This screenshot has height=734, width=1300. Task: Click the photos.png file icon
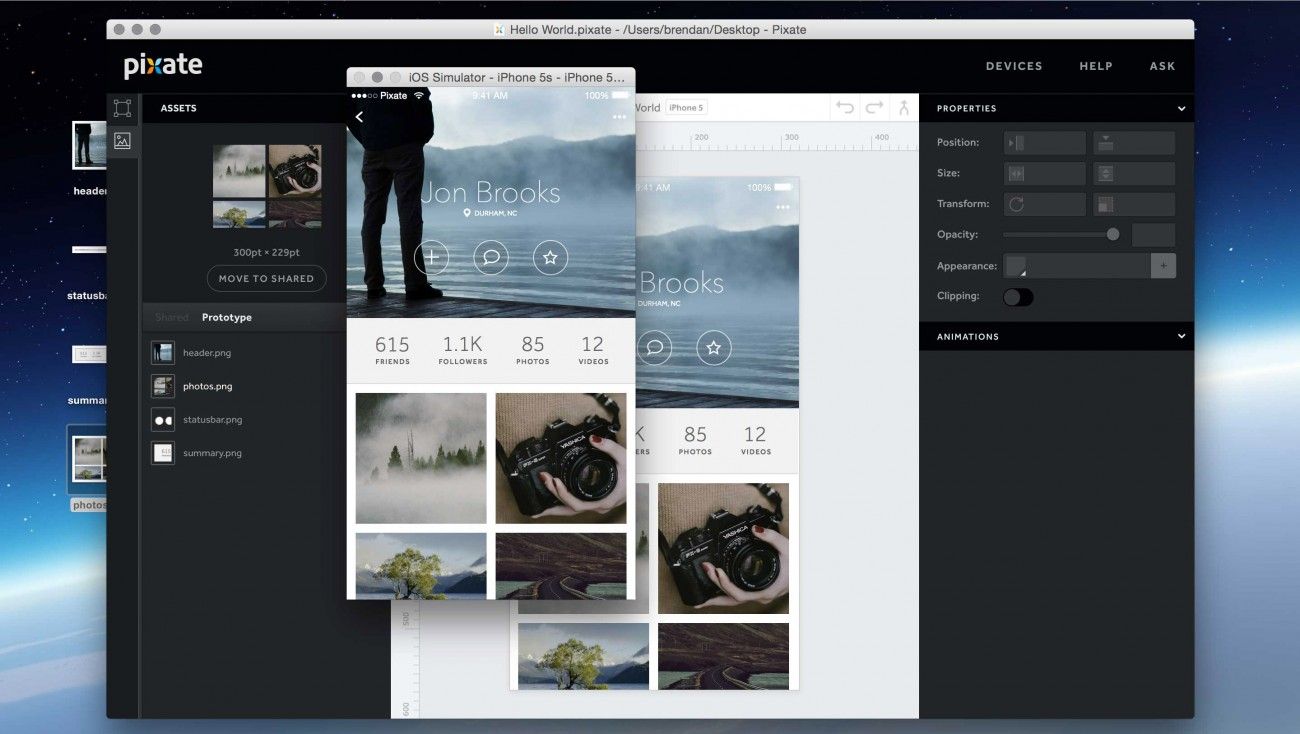coord(163,386)
